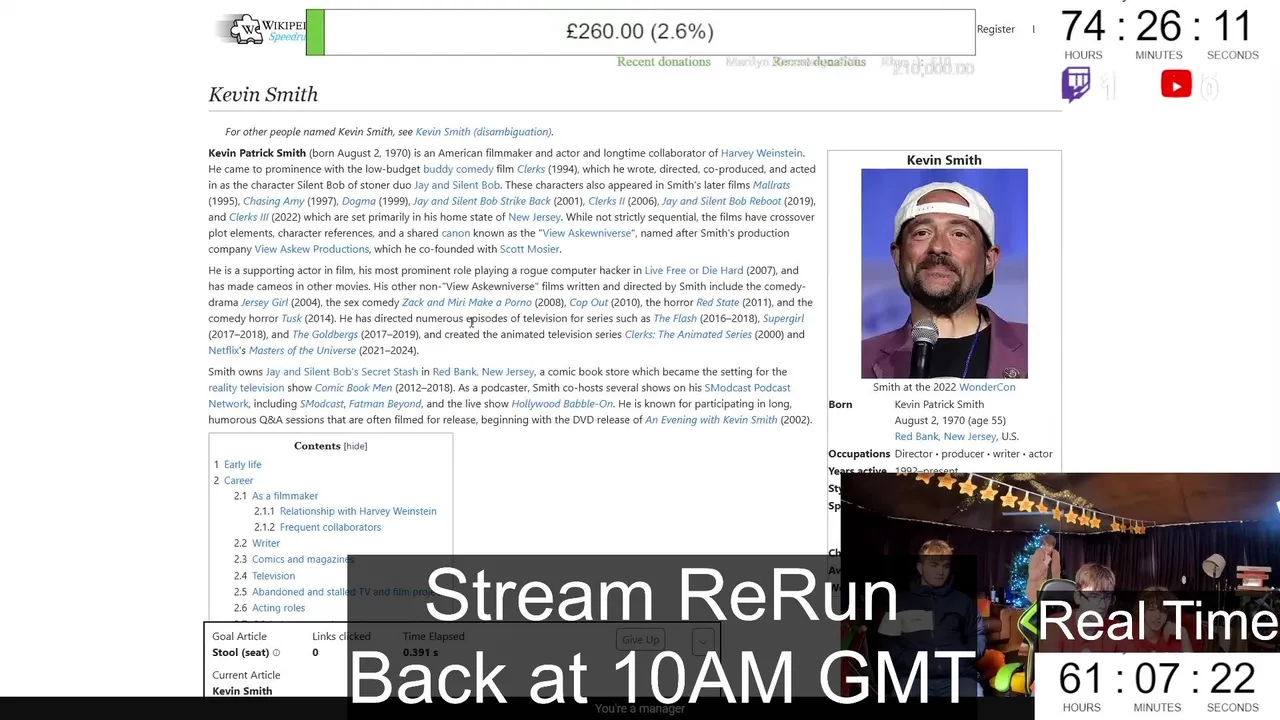
Task: Go to Acting roles section
Action: coord(278,608)
